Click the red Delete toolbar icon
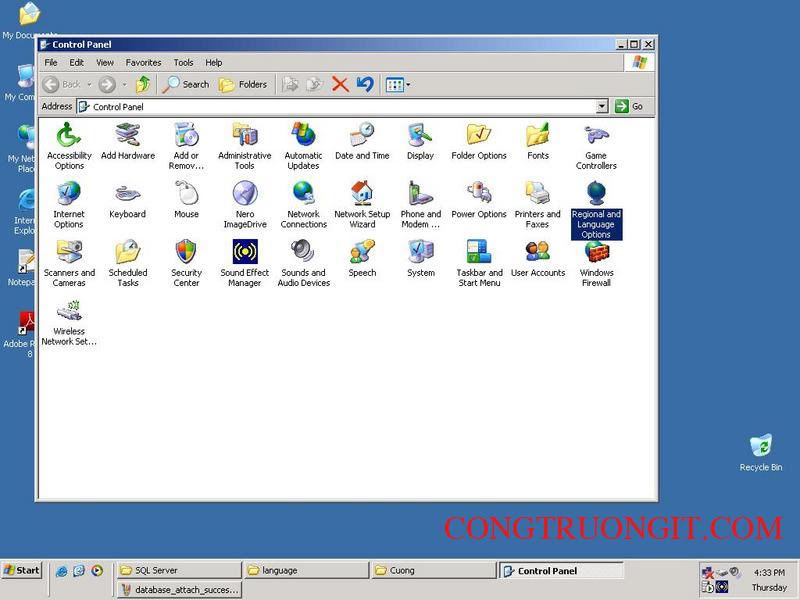The height and width of the screenshot is (600, 800). pos(340,84)
